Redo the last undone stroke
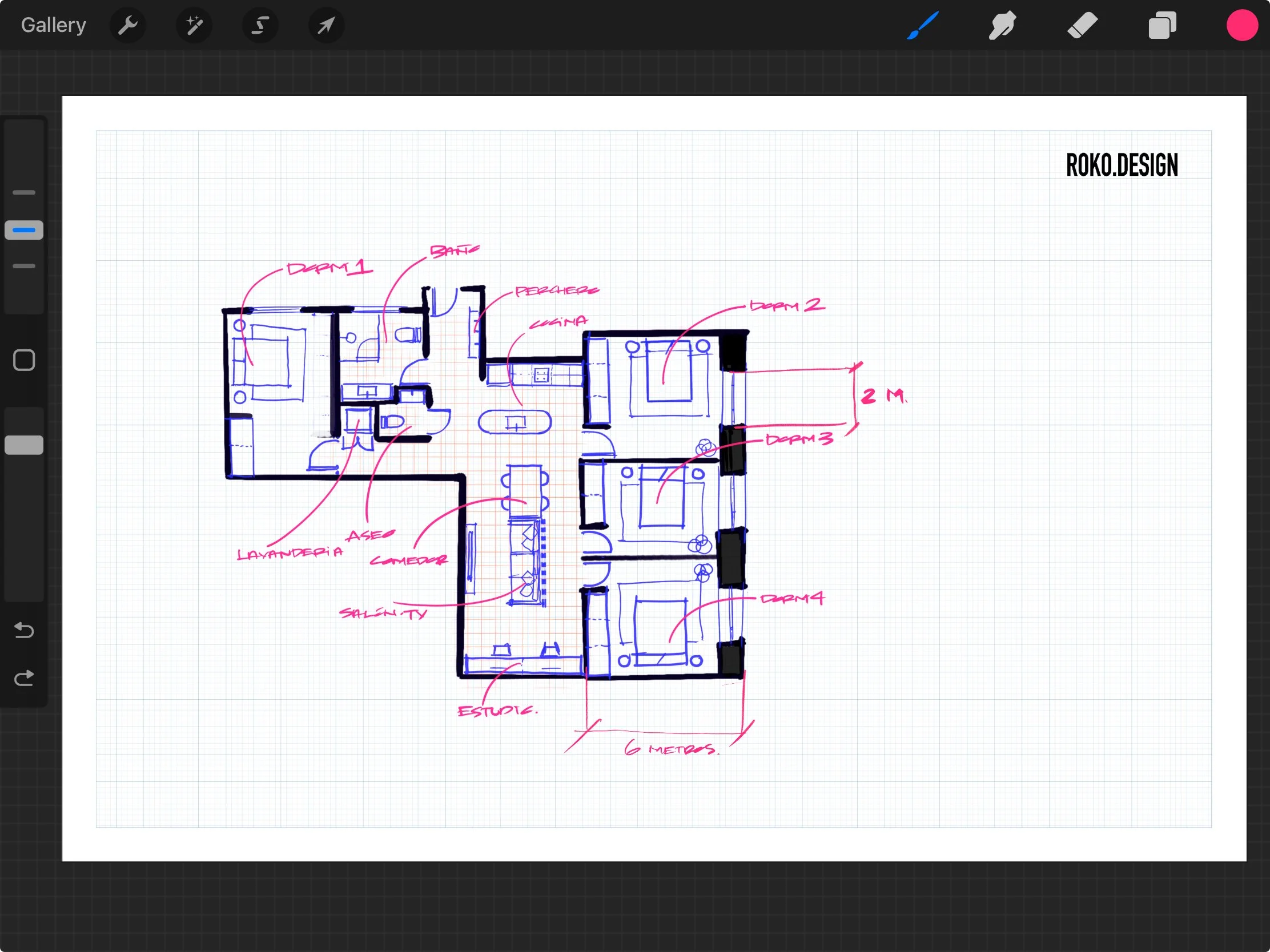This screenshot has width=1270, height=952. pyautogui.click(x=24, y=678)
